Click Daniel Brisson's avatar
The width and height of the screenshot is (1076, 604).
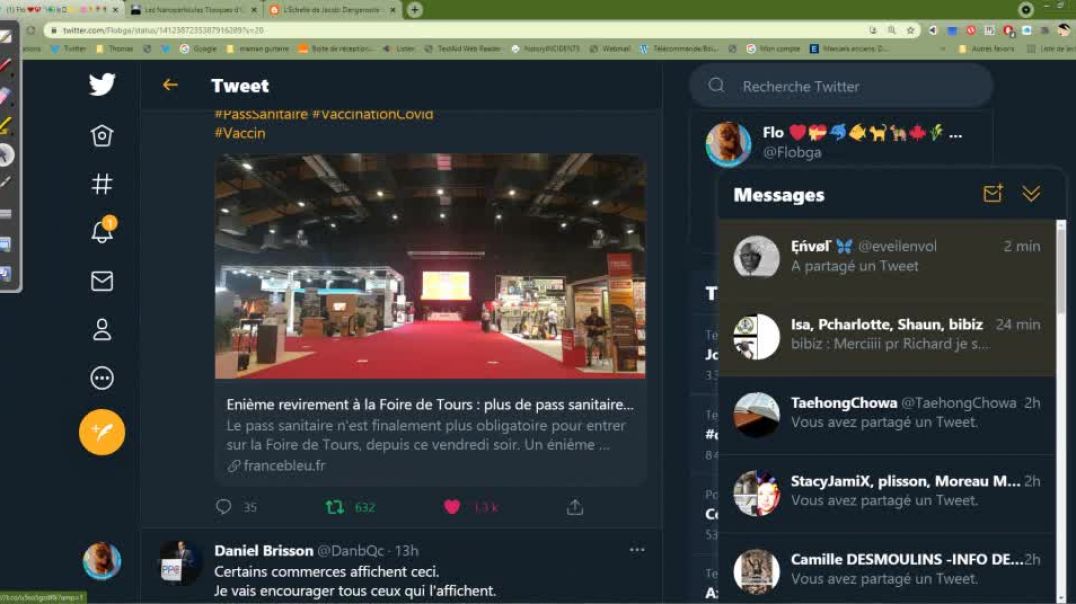point(180,563)
